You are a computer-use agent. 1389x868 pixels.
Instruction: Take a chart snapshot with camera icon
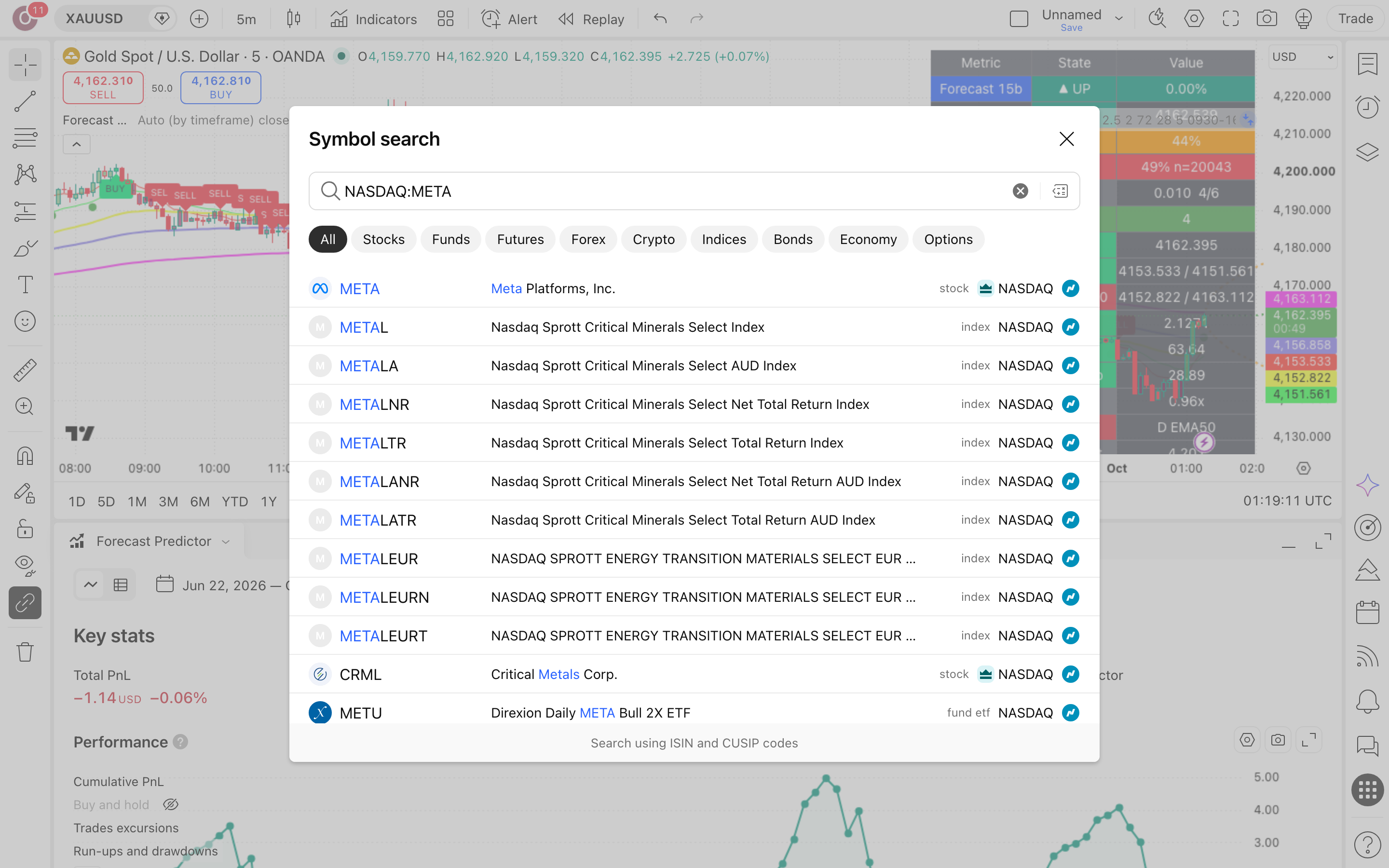coord(1266,19)
